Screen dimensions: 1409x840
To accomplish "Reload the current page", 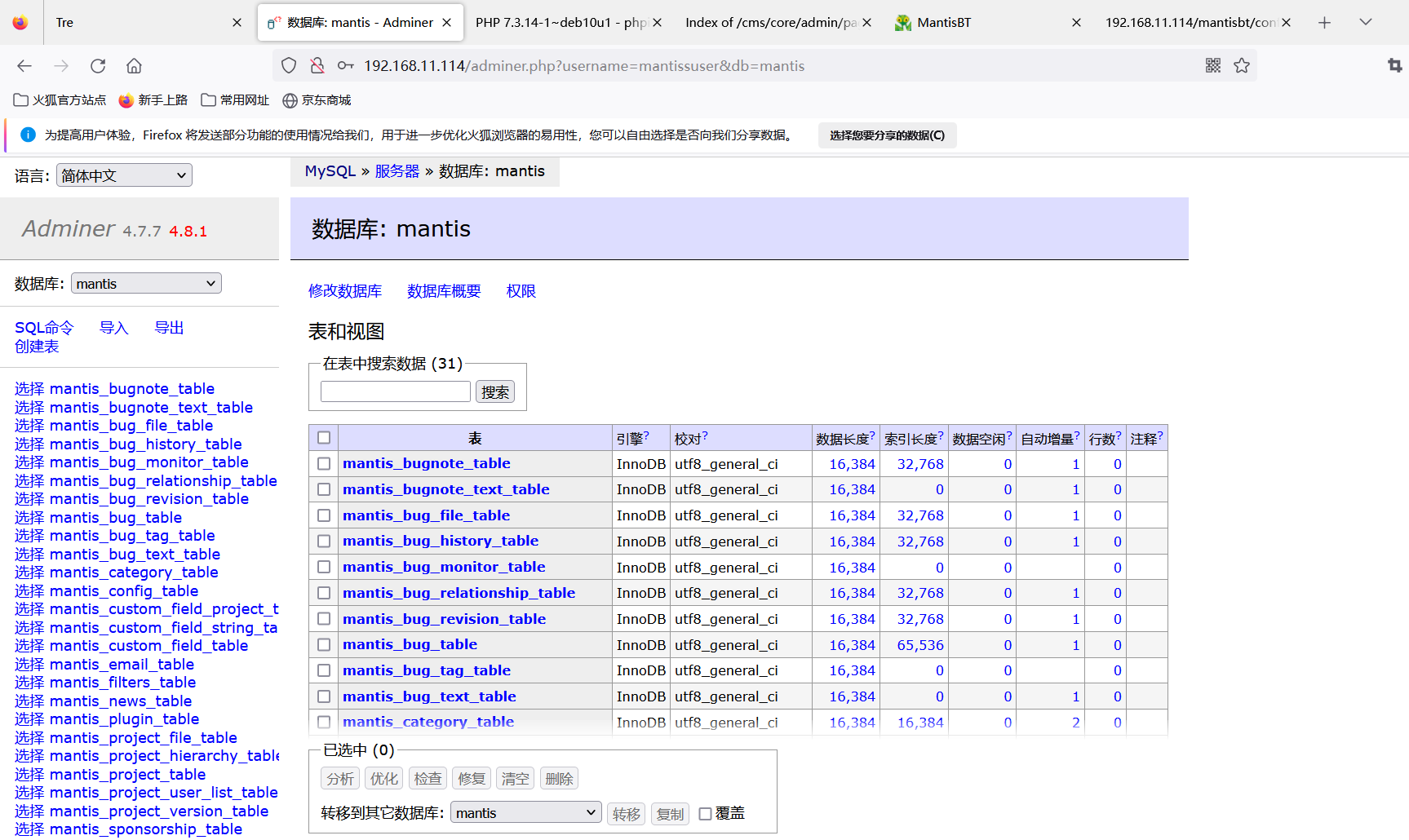I will tap(98, 66).
